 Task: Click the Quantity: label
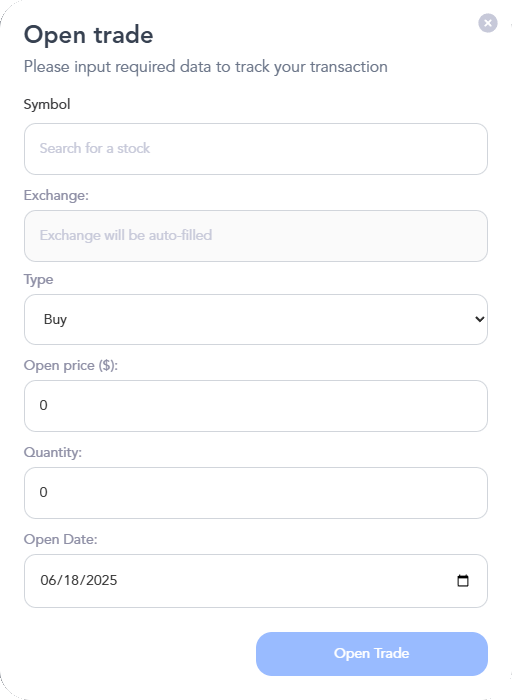(x=53, y=452)
